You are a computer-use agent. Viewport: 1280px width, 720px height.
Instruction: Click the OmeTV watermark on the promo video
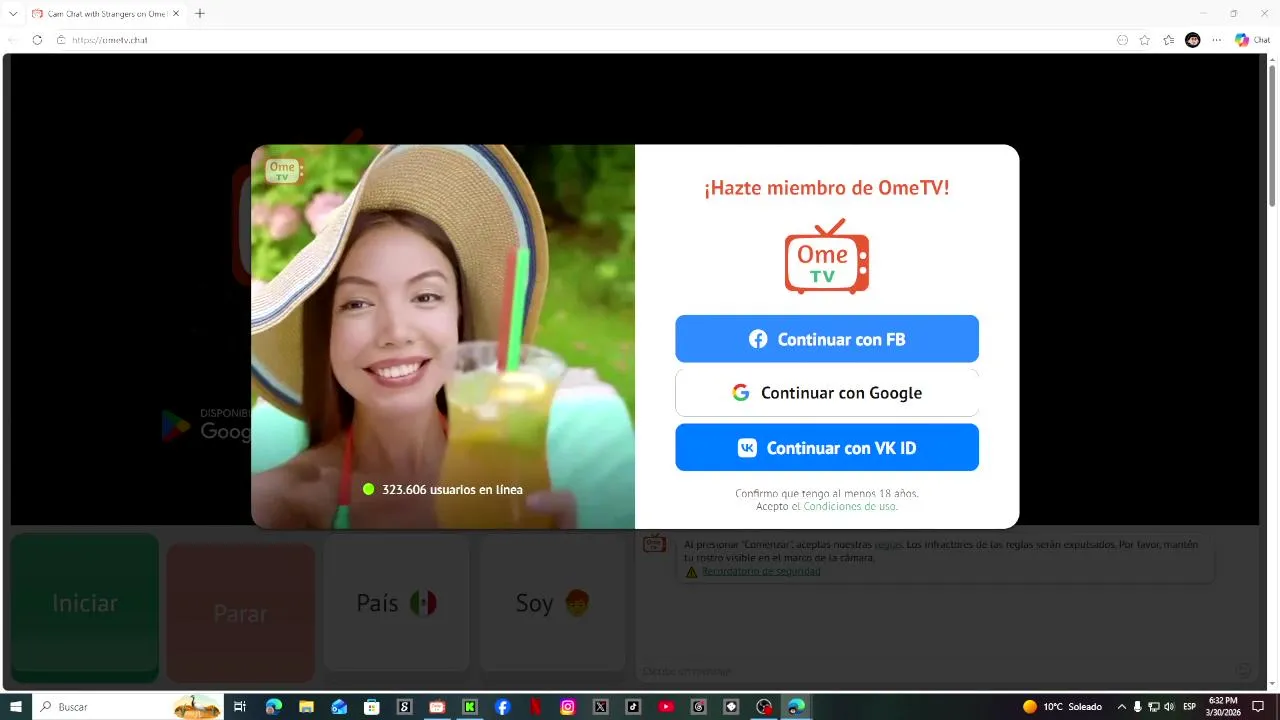click(x=284, y=170)
